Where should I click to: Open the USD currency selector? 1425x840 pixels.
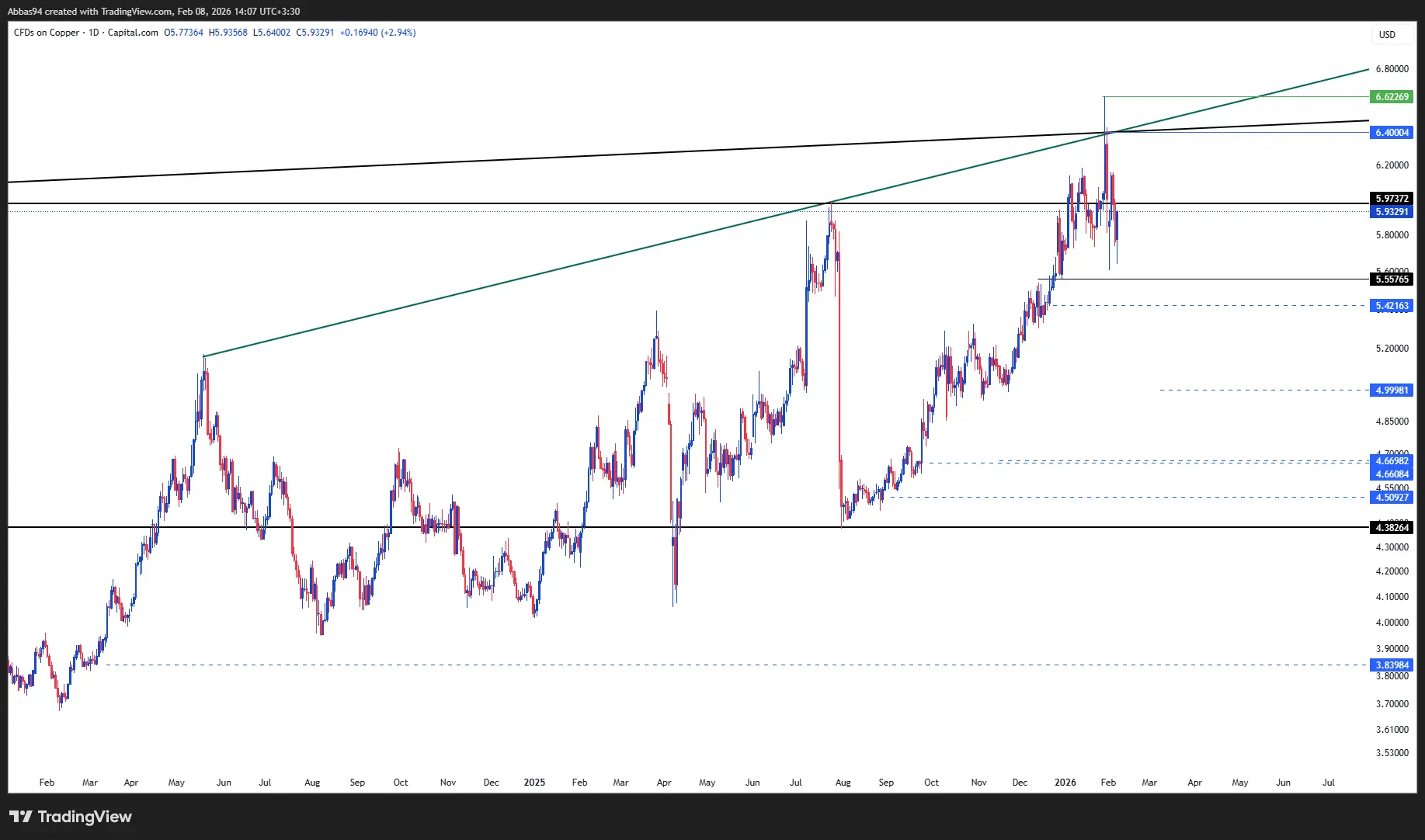point(1387,35)
